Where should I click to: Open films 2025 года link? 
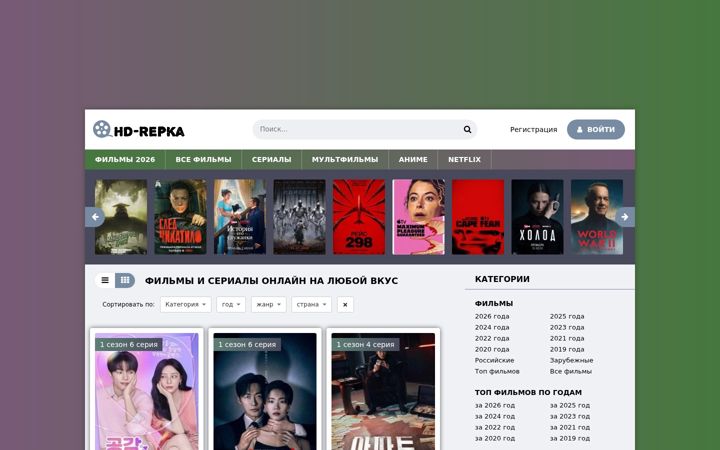pyautogui.click(x=567, y=316)
